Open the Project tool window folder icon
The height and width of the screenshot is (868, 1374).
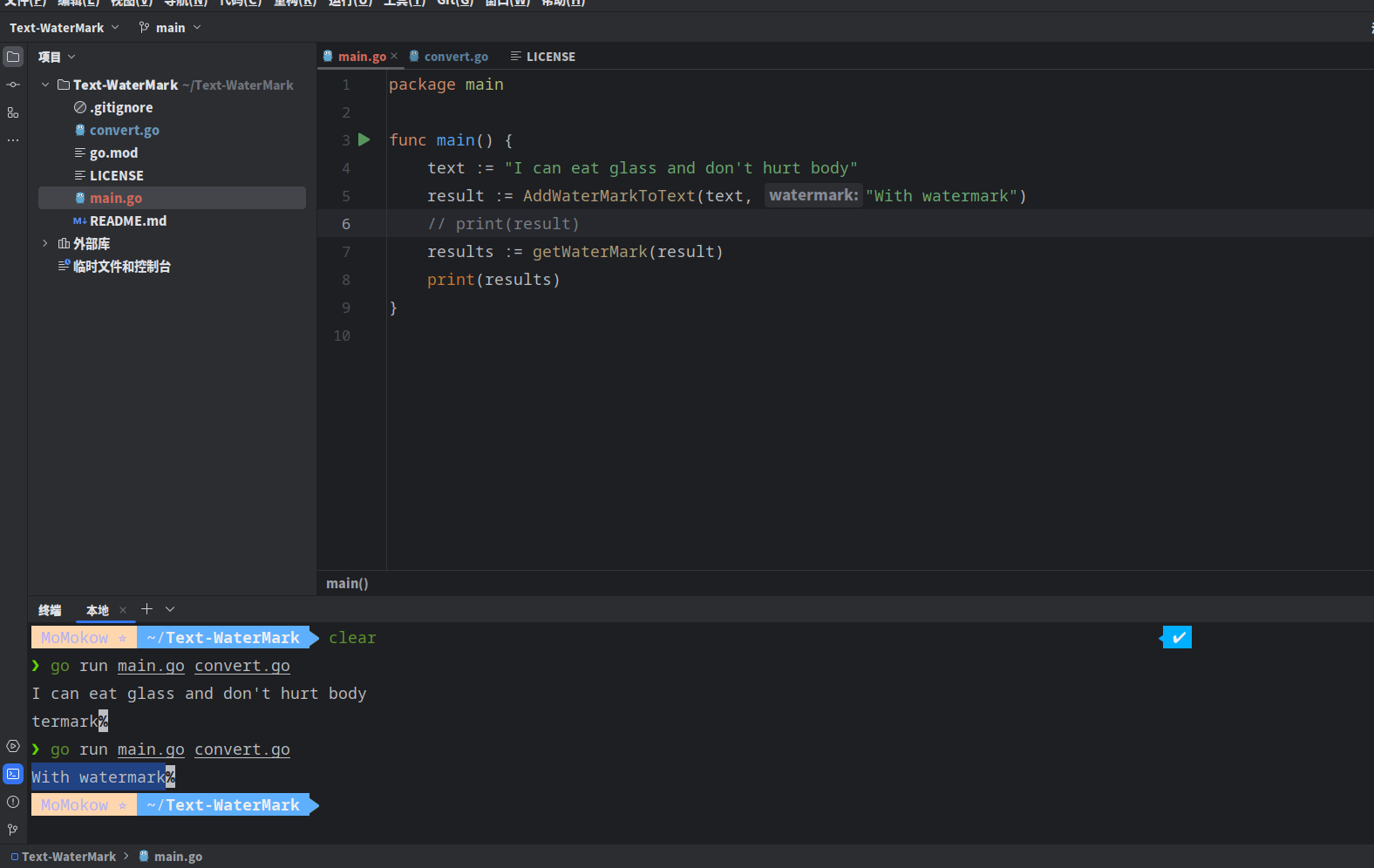[13, 58]
